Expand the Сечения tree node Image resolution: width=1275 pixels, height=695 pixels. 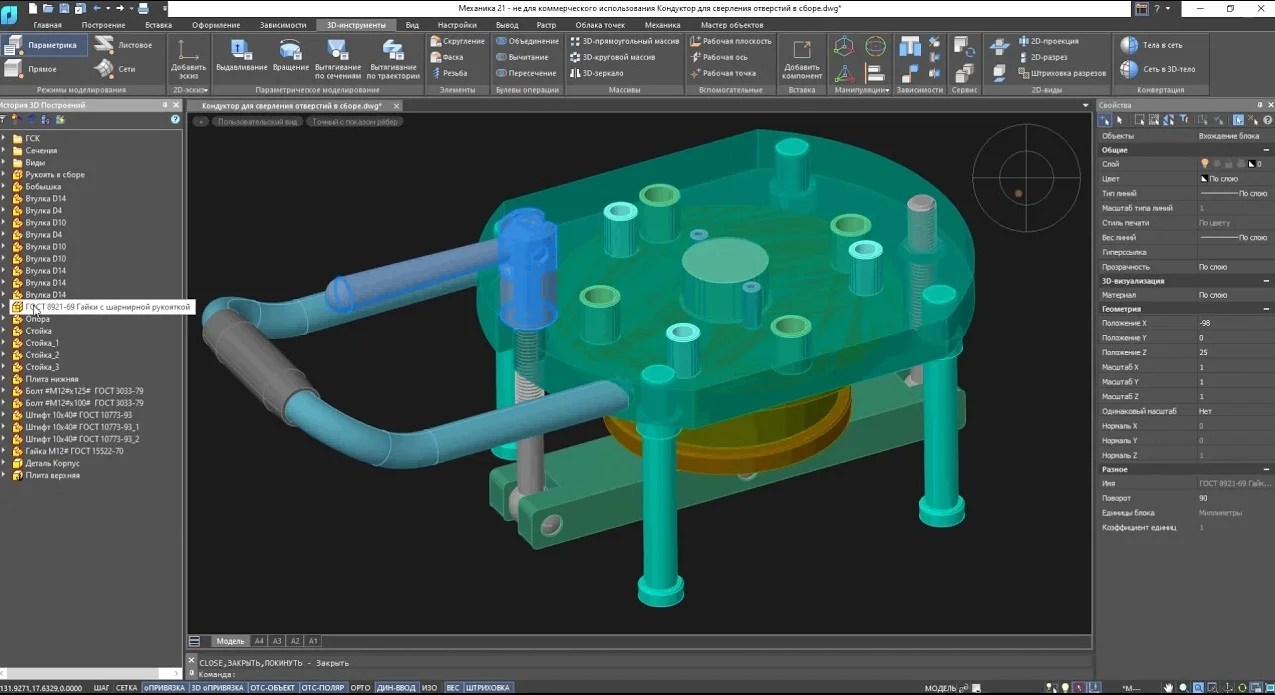[x=4, y=151]
